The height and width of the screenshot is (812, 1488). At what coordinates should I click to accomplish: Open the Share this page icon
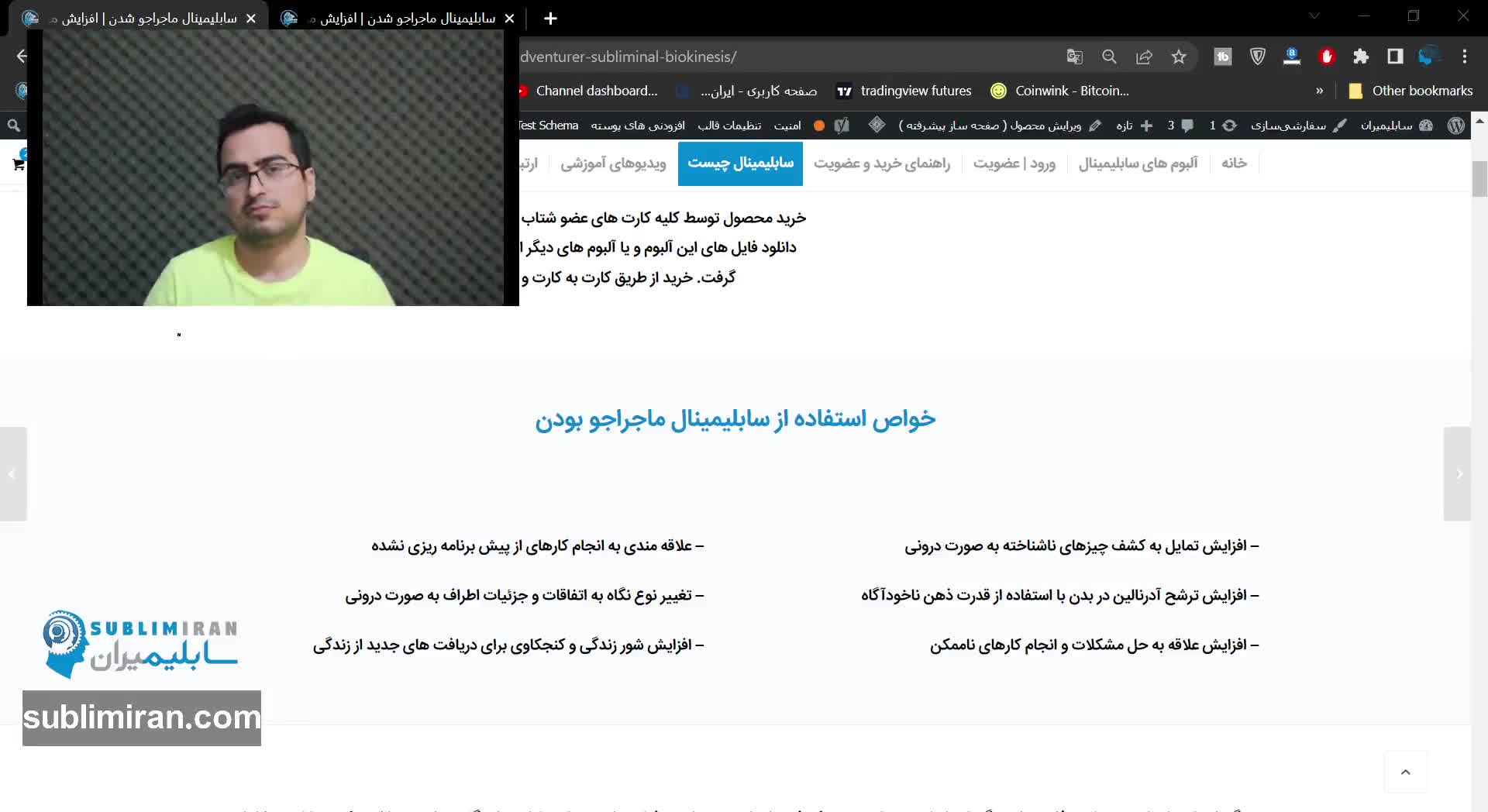(1144, 57)
